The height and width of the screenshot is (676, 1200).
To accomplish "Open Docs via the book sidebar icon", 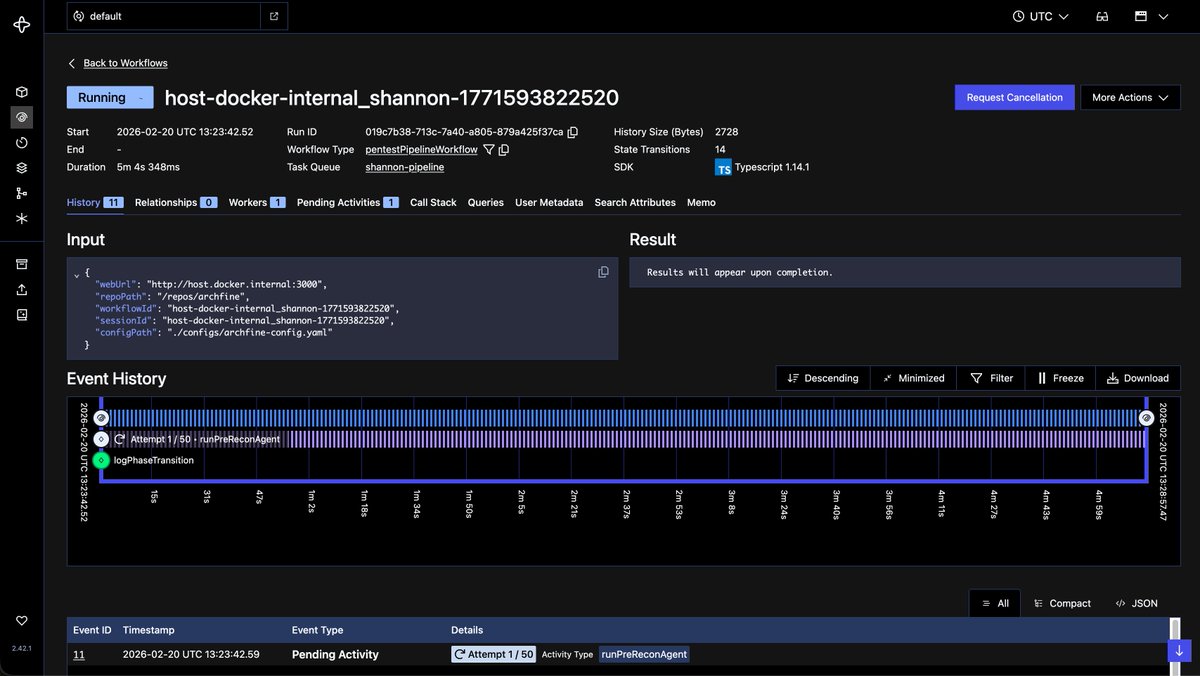I will point(21,314).
